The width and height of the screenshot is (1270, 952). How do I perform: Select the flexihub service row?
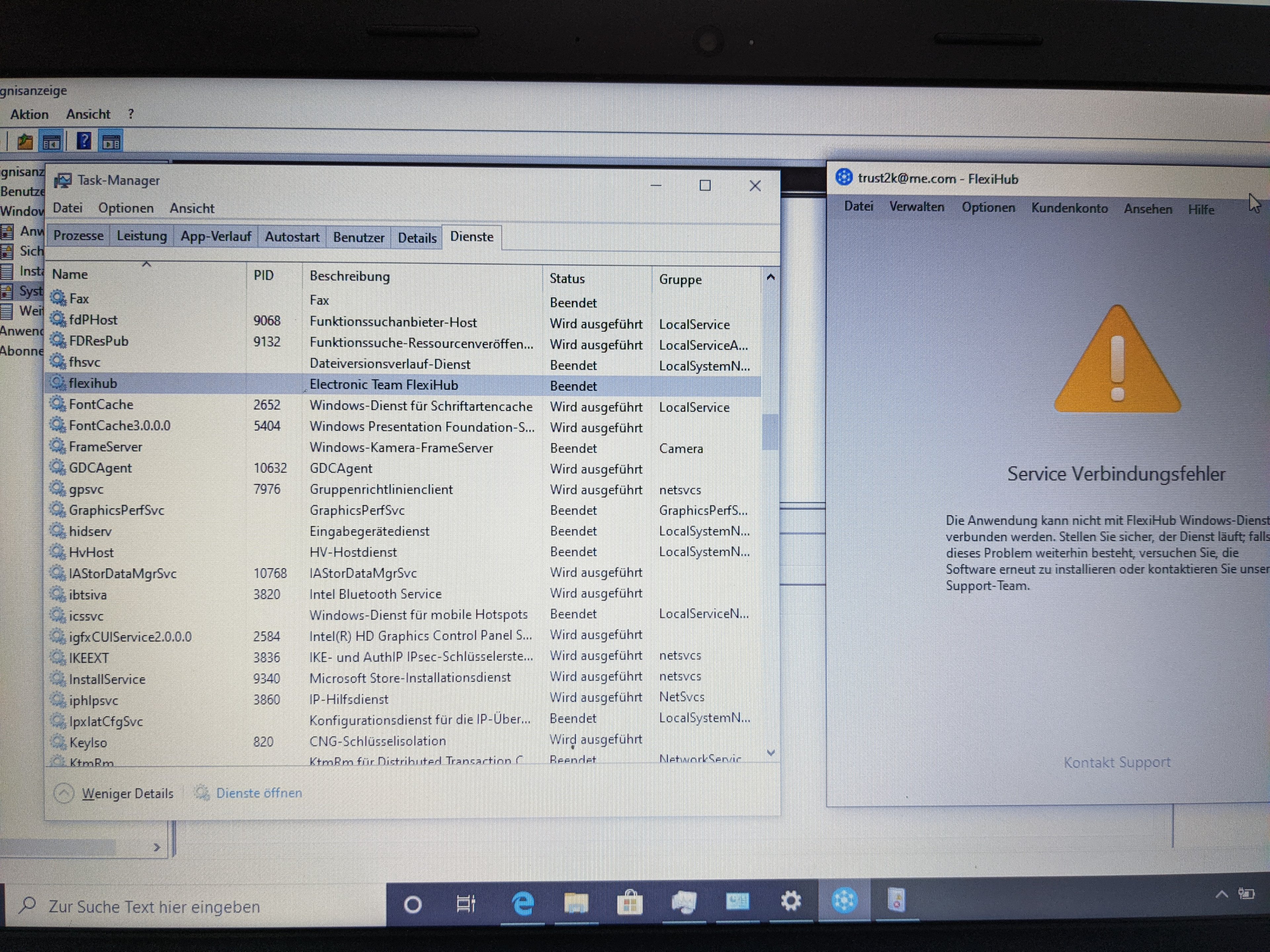93,383
